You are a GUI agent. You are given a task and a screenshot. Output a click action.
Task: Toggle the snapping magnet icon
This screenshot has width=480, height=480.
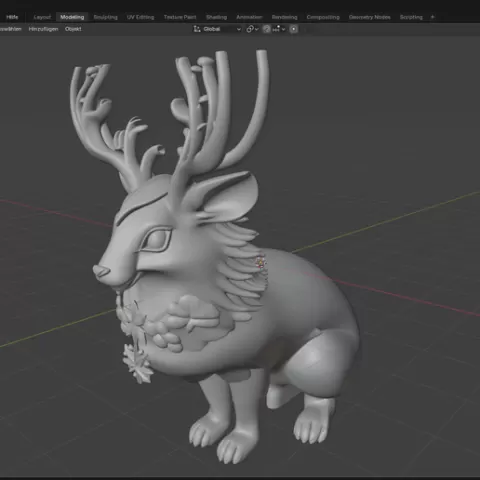pos(266,29)
